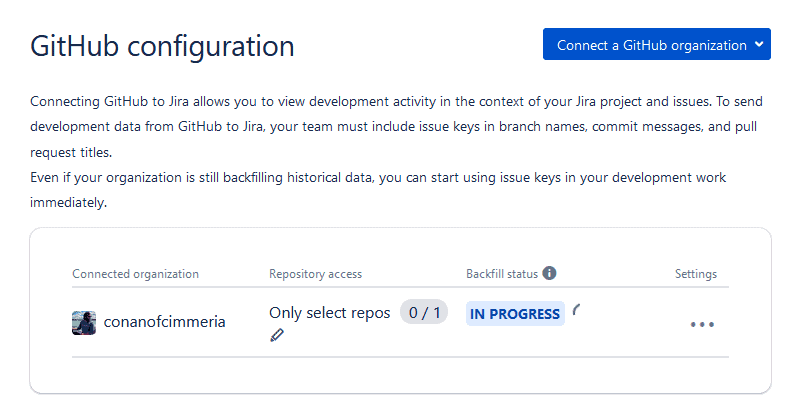Click the conanofcimmeria avatar image

[x=84, y=323]
